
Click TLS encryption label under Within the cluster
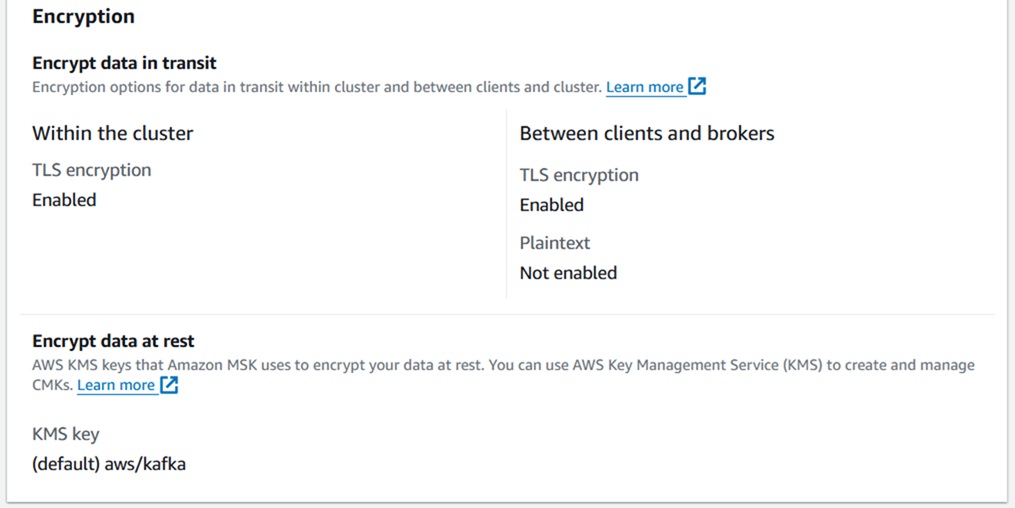[91, 170]
